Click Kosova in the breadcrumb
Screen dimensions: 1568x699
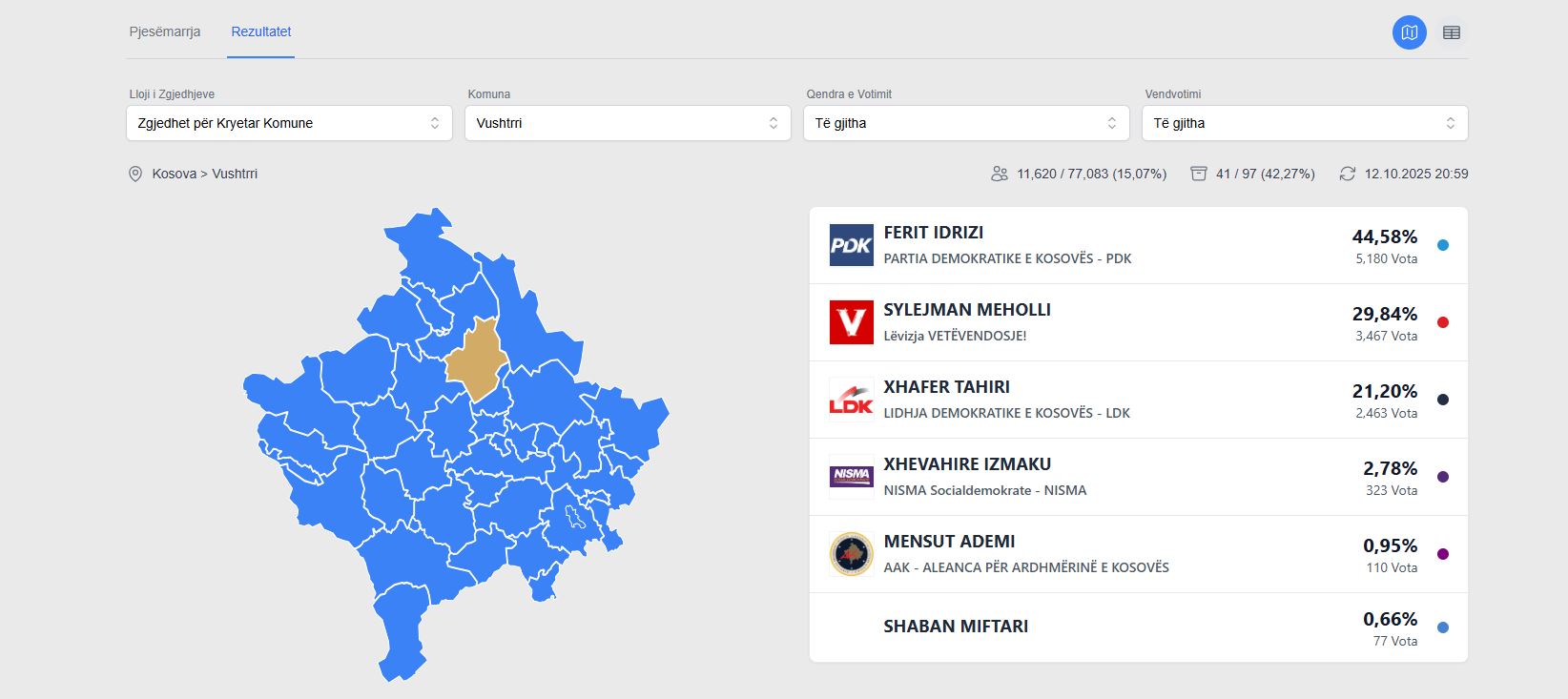click(174, 174)
